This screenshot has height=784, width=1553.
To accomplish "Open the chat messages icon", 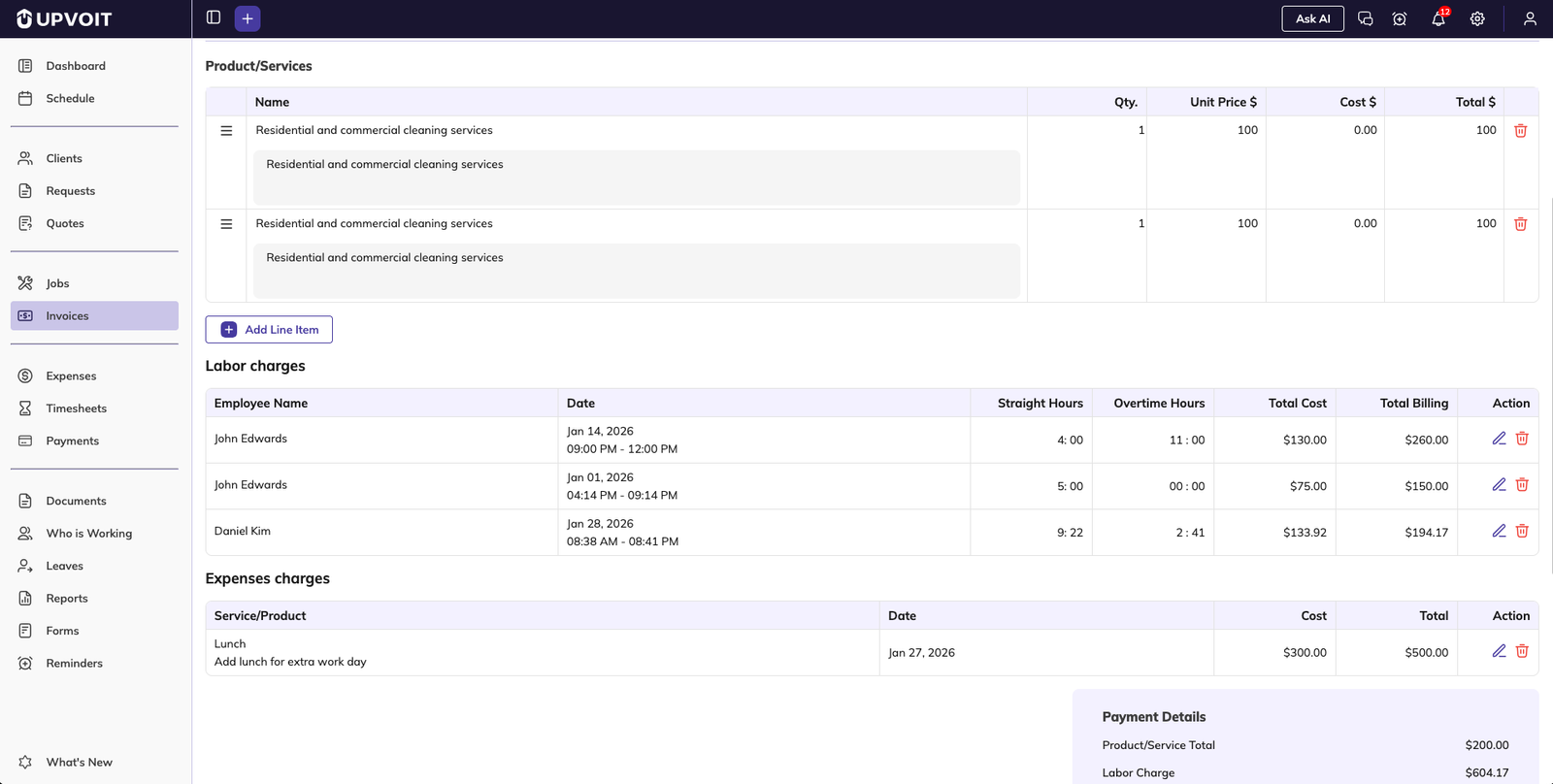I will click(x=1365, y=18).
